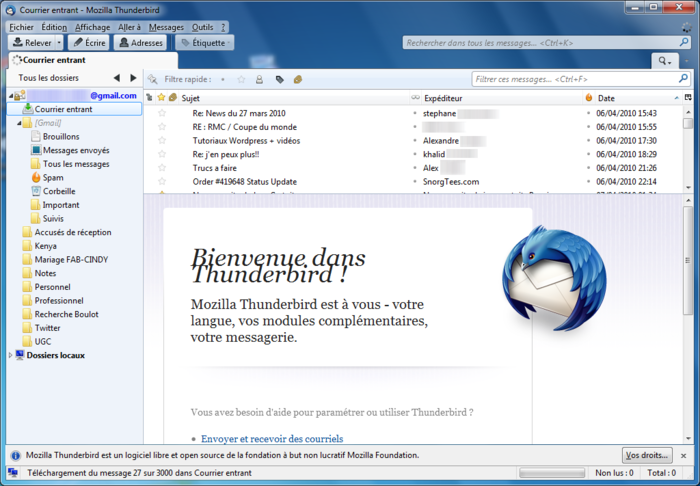
Task: Open the ? help menu
Action: pyautogui.click(x=223, y=27)
